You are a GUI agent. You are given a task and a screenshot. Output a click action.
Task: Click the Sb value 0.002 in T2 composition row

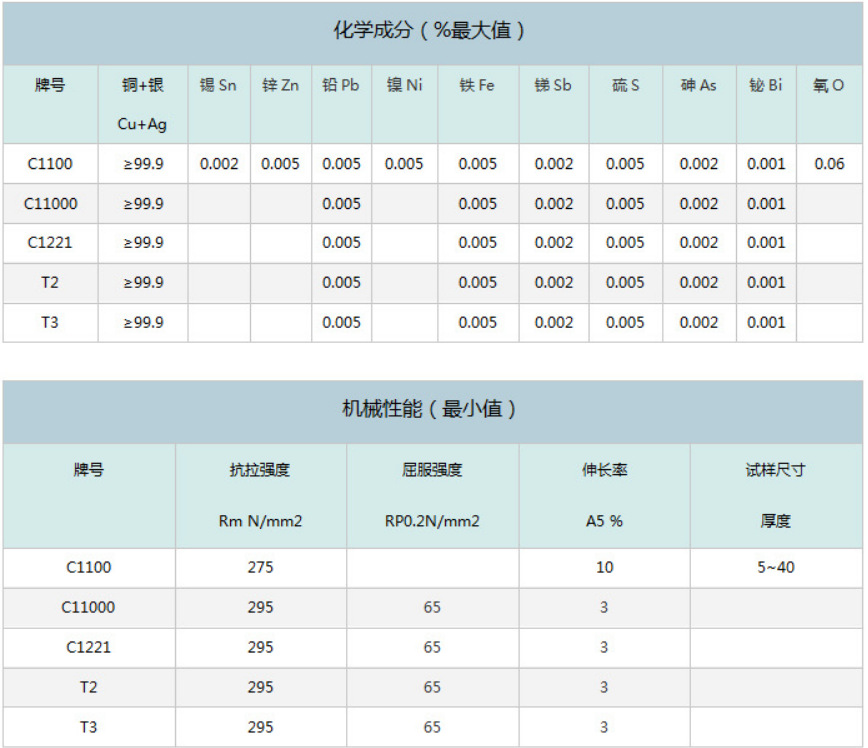pos(554,282)
